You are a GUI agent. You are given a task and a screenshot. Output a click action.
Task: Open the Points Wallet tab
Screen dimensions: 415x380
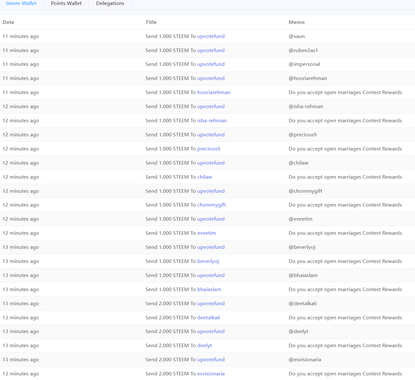click(66, 3)
